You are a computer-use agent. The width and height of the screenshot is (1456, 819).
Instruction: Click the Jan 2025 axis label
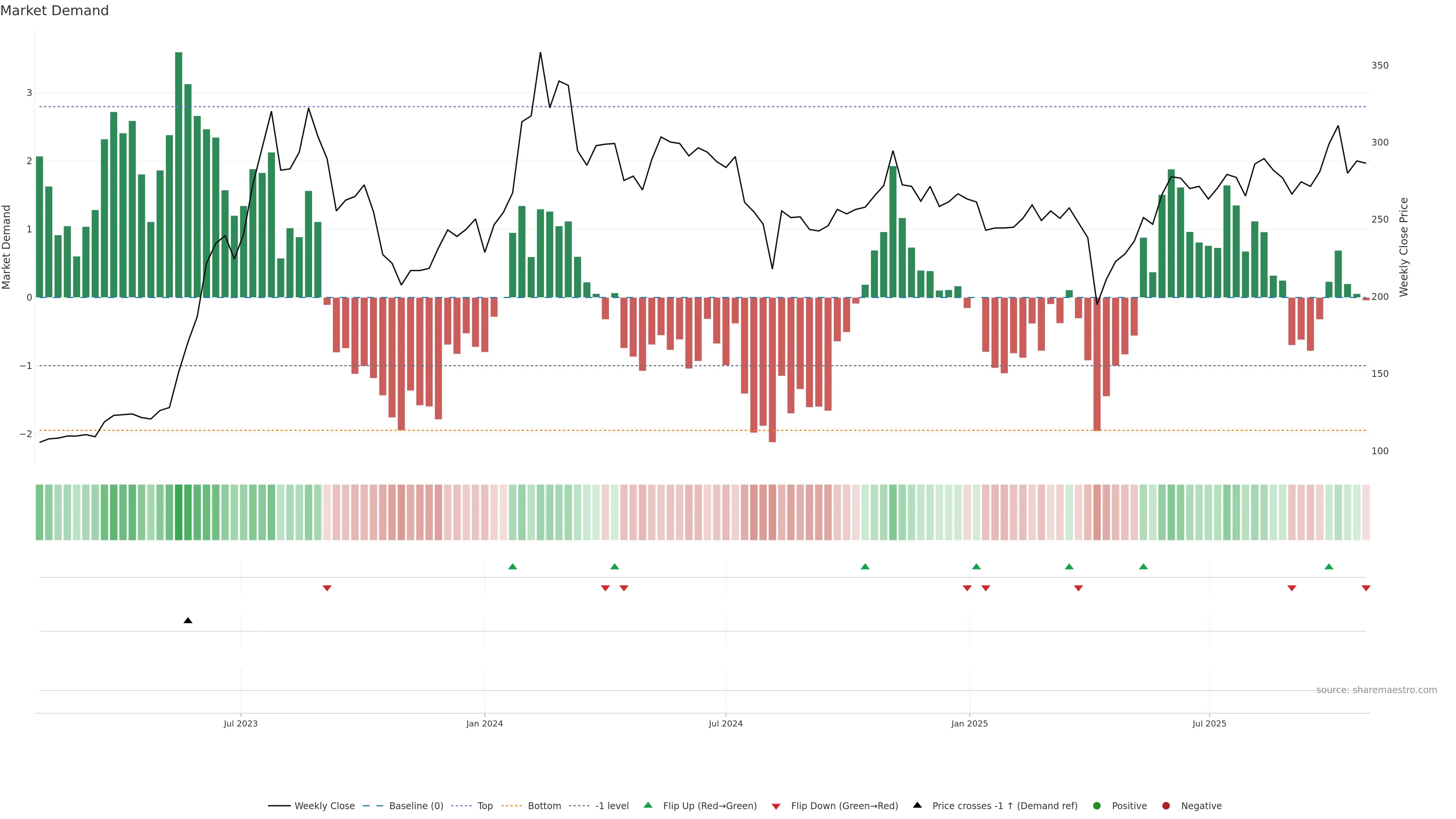[970, 723]
